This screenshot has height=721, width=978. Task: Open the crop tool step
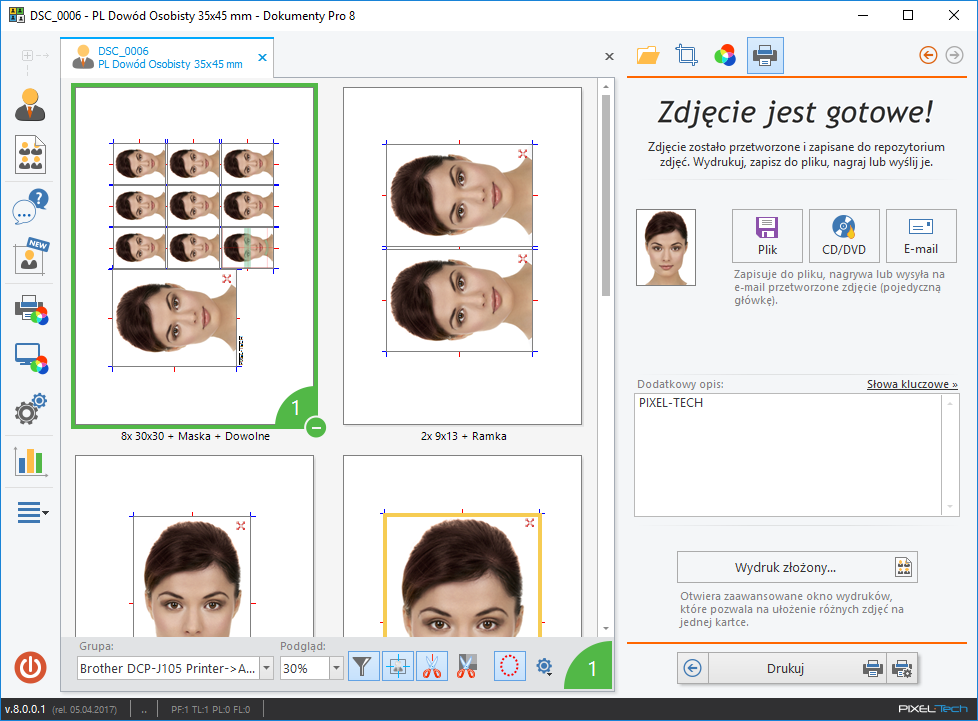click(686, 55)
